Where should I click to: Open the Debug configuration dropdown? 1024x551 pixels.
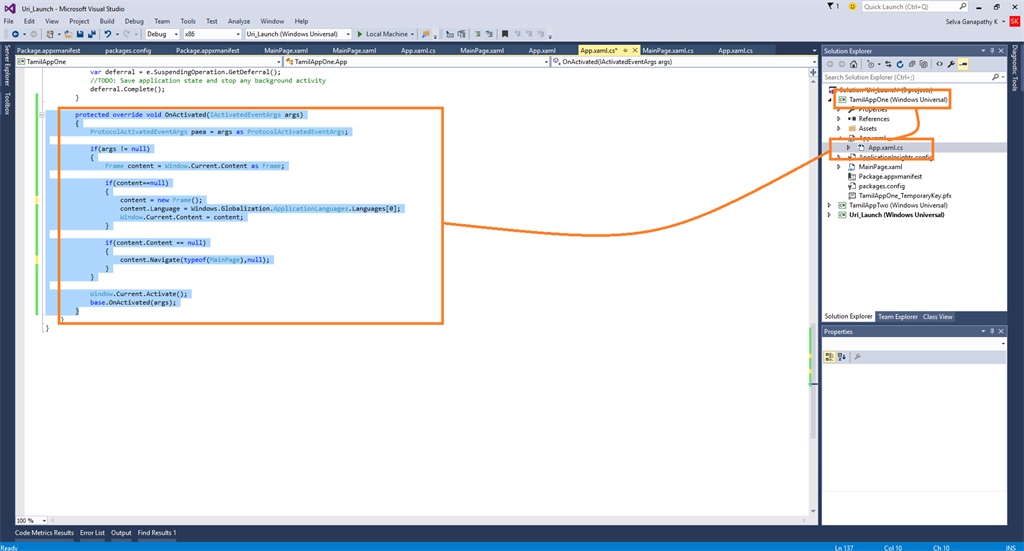[176, 34]
